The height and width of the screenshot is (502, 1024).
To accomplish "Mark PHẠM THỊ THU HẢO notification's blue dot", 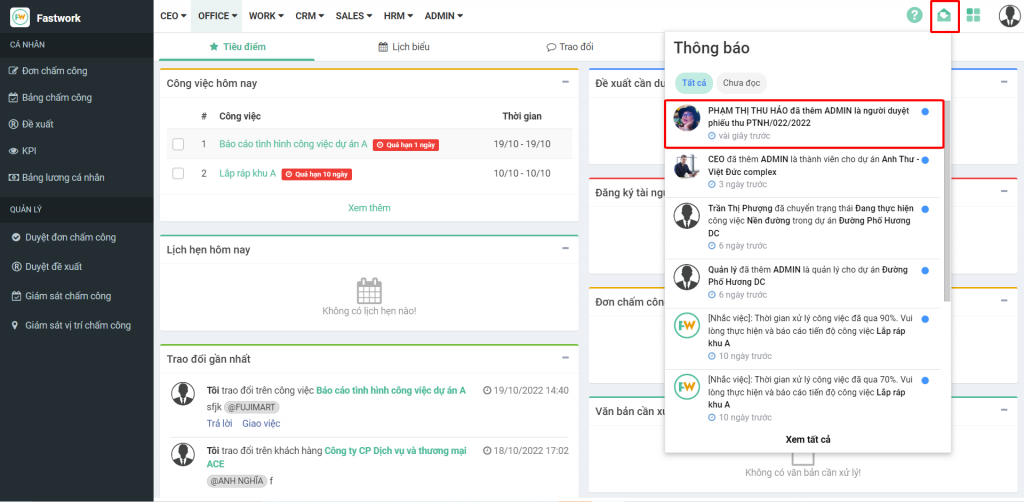I will [925, 111].
